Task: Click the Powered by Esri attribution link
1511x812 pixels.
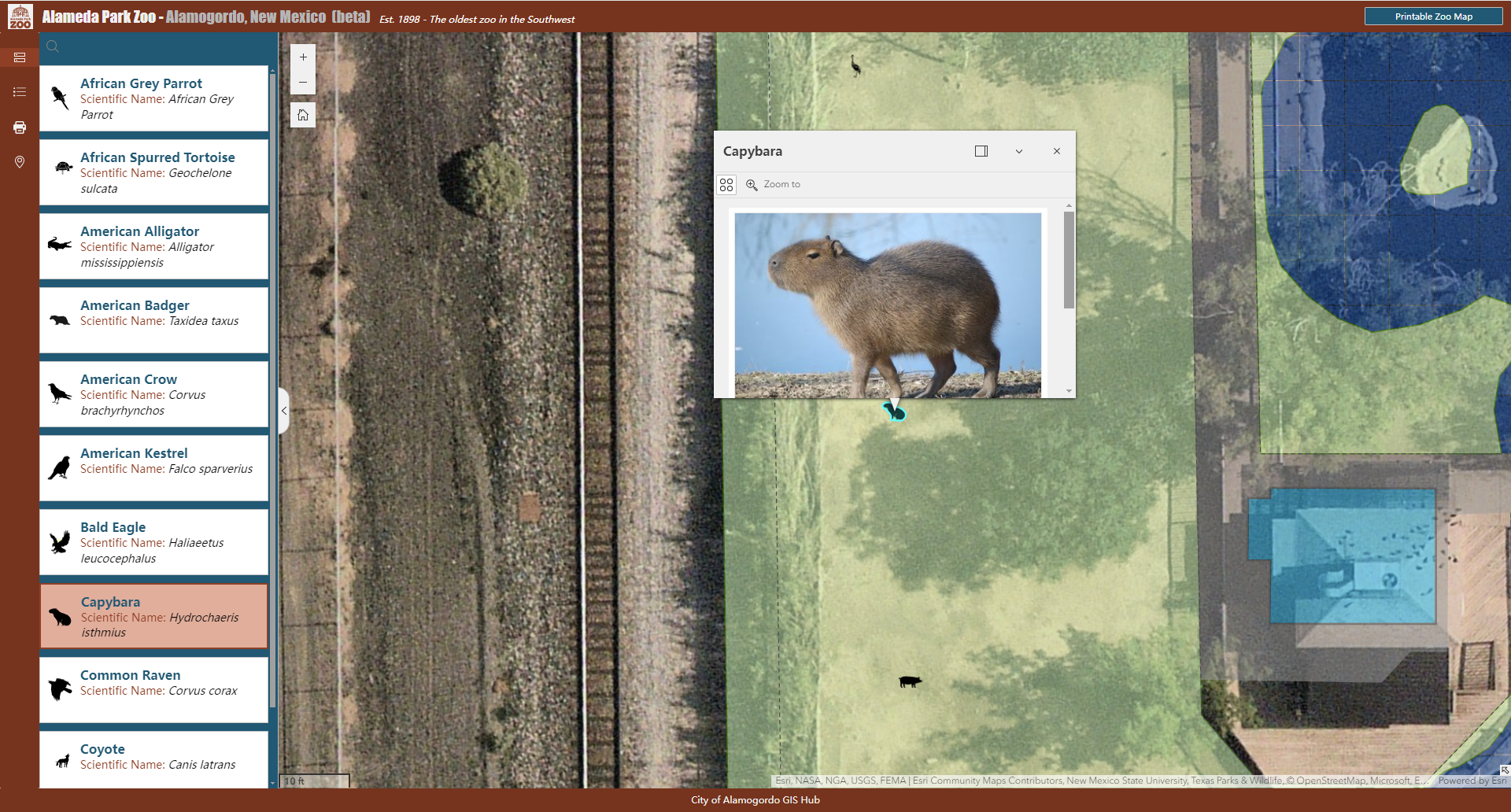Action: pos(1471,780)
